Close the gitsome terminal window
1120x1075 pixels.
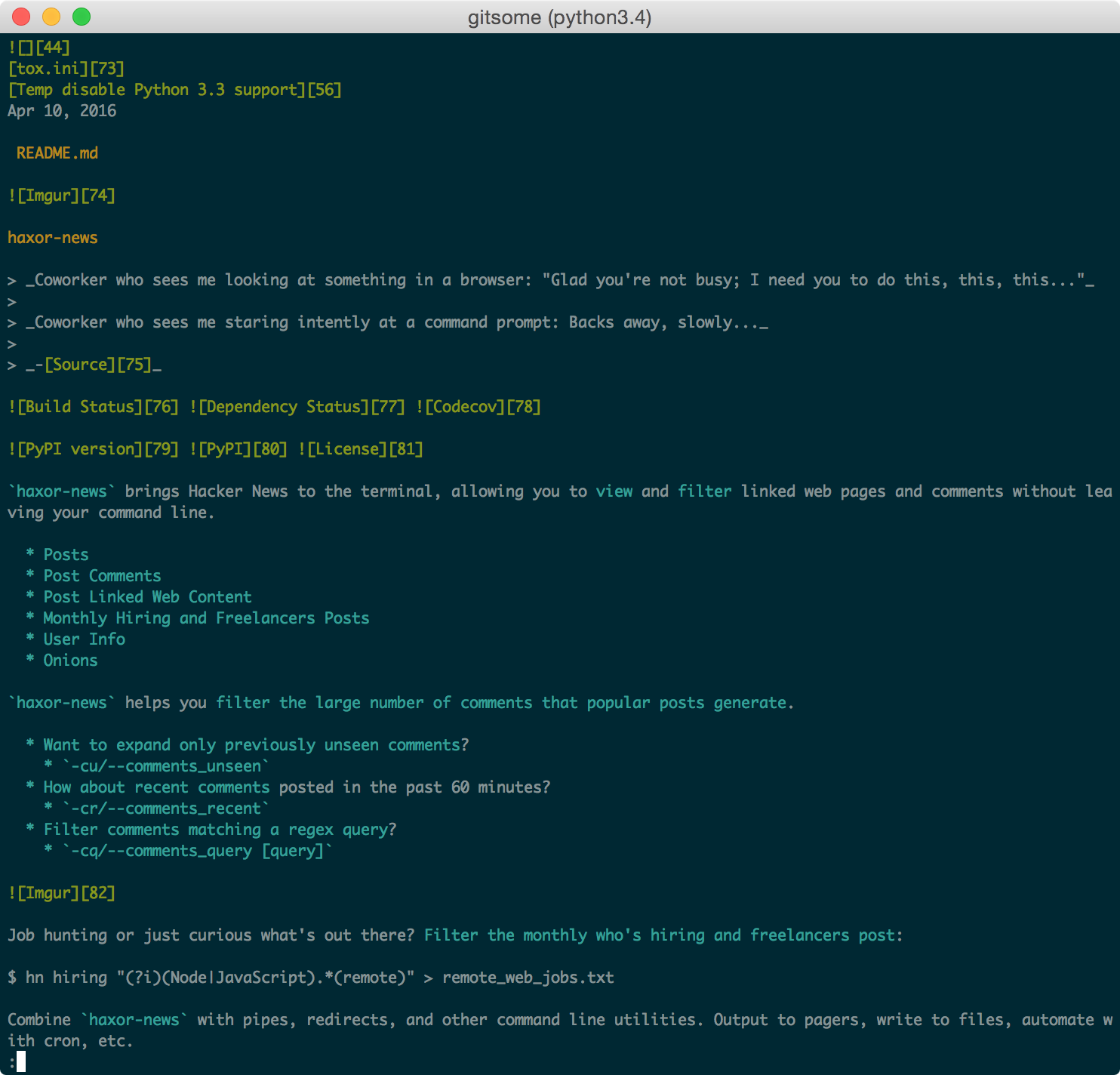[21, 17]
